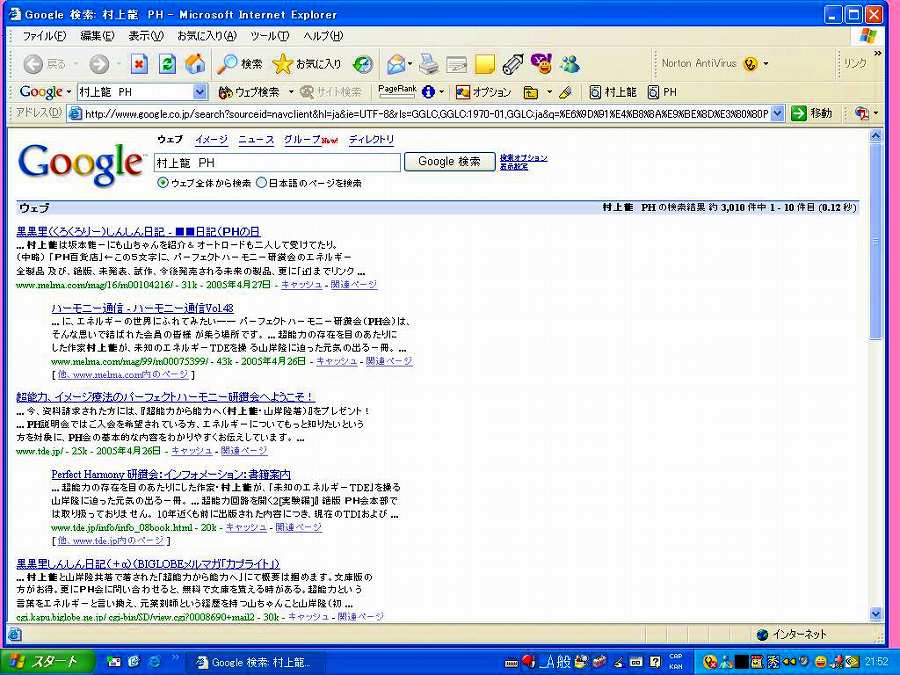Click the MSN Messenger people icon
This screenshot has width=900, height=675.
(x=569, y=64)
